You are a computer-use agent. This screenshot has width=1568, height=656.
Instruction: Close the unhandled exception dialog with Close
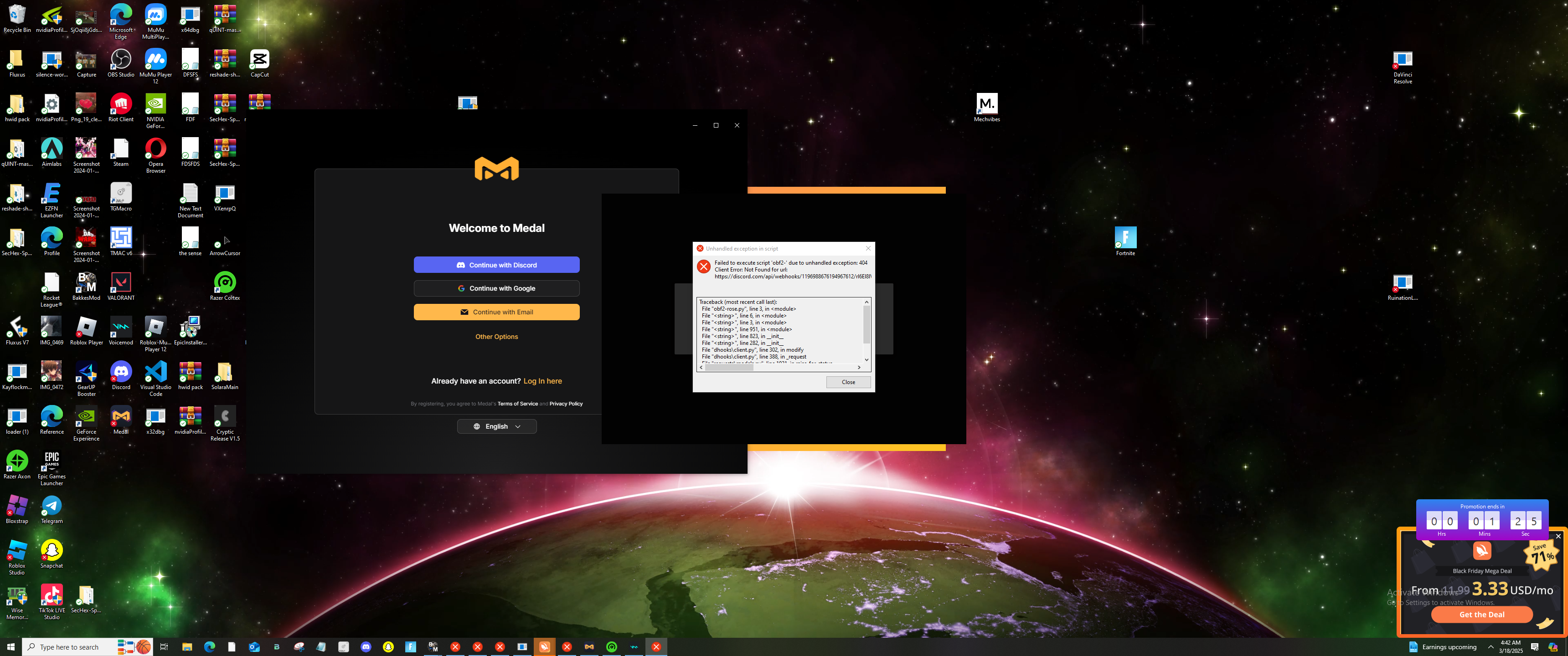(848, 382)
